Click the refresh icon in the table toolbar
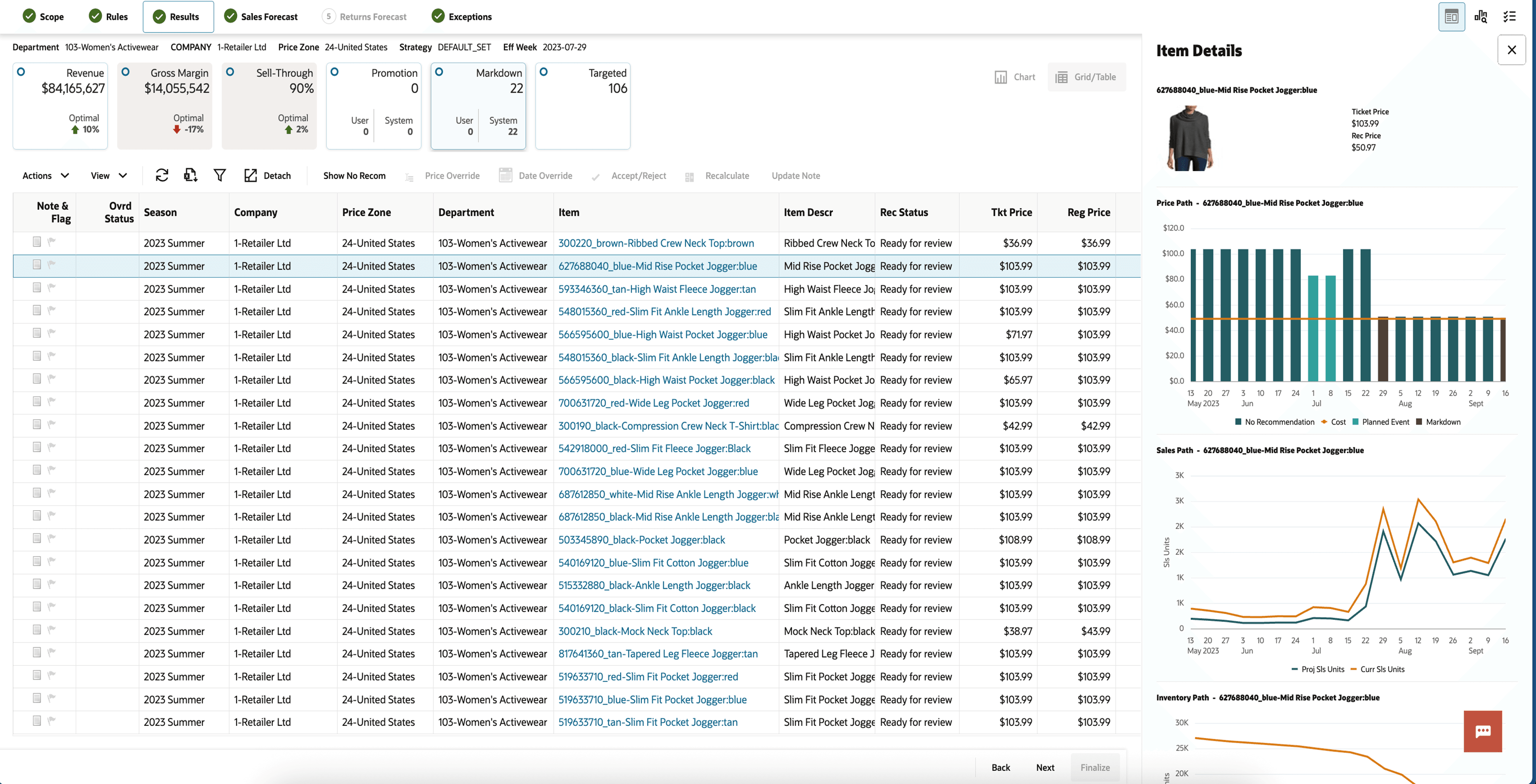This screenshot has height=784, width=1536. [161, 175]
